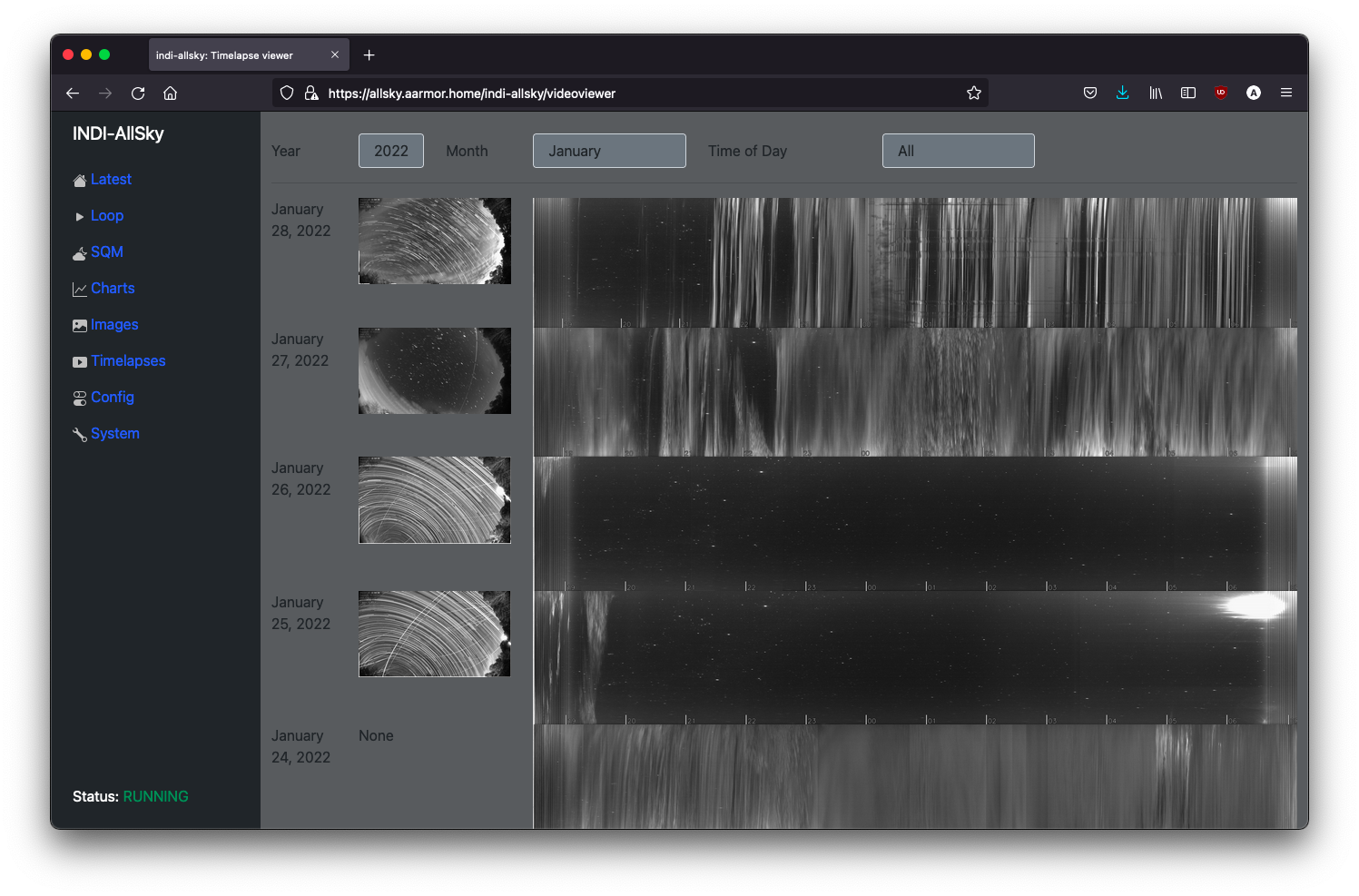
Task: Open the Time of Day dropdown
Action: pos(959,151)
